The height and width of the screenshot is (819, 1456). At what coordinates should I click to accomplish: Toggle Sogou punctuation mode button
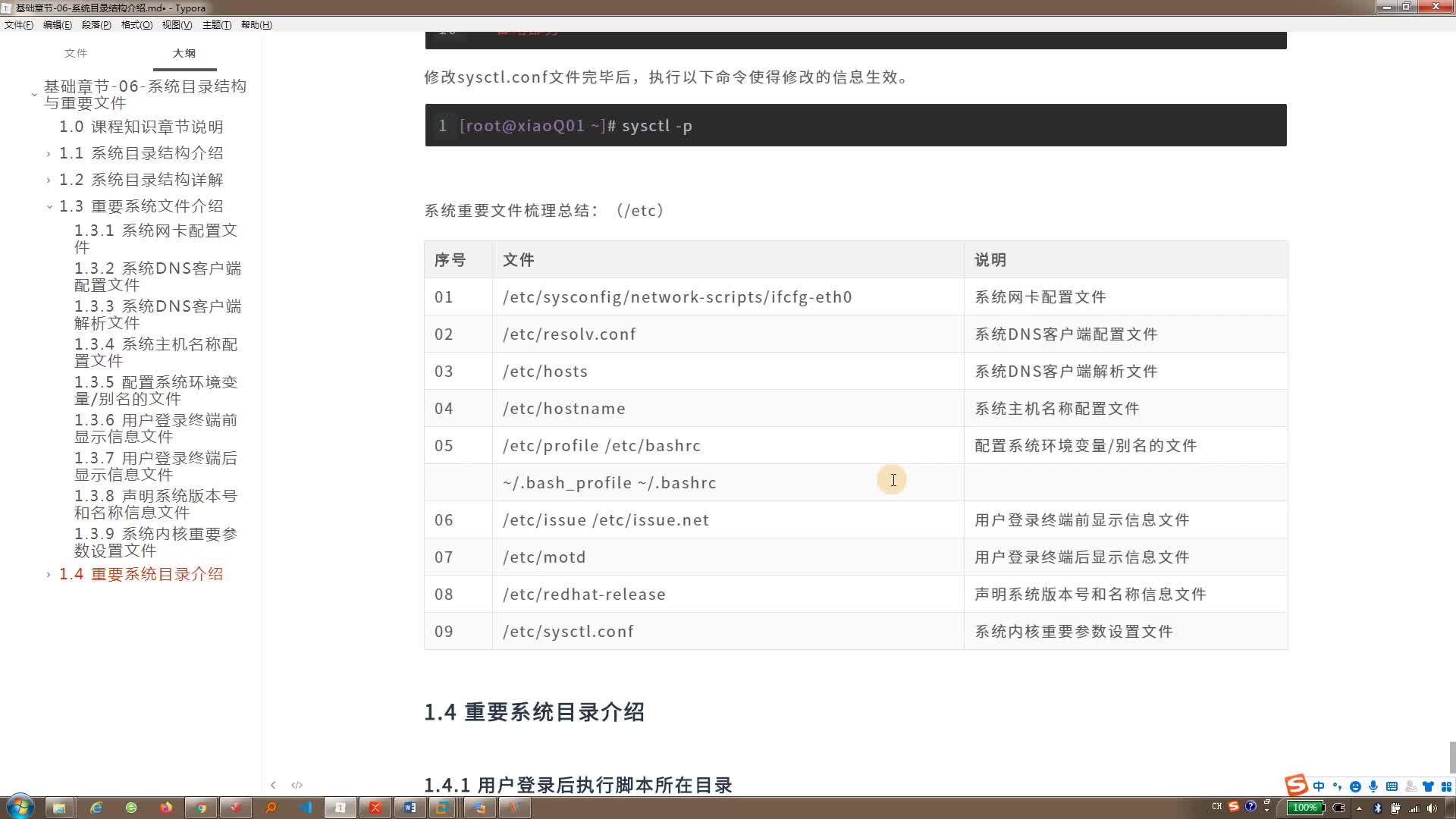tap(1337, 786)
